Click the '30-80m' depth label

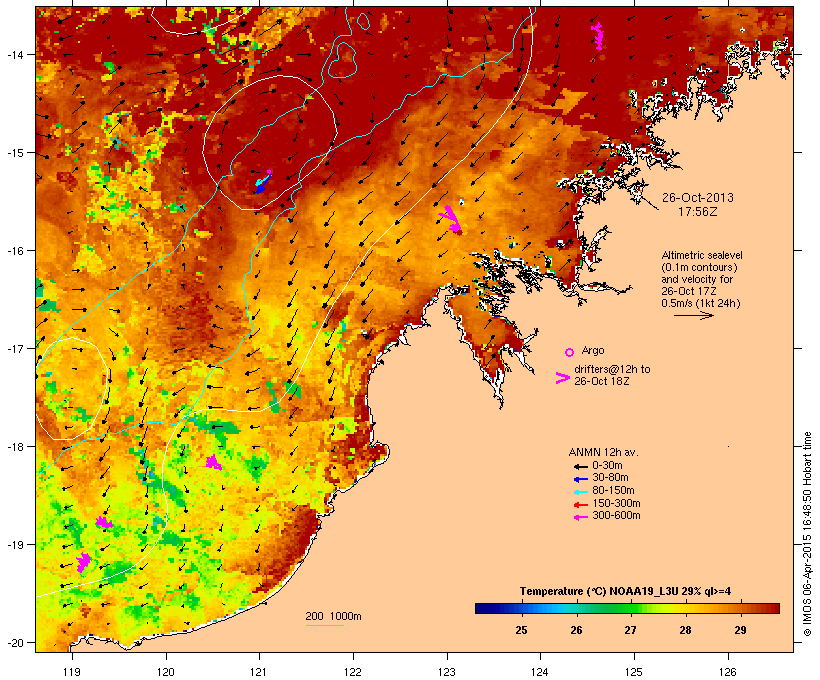[610, 478]
